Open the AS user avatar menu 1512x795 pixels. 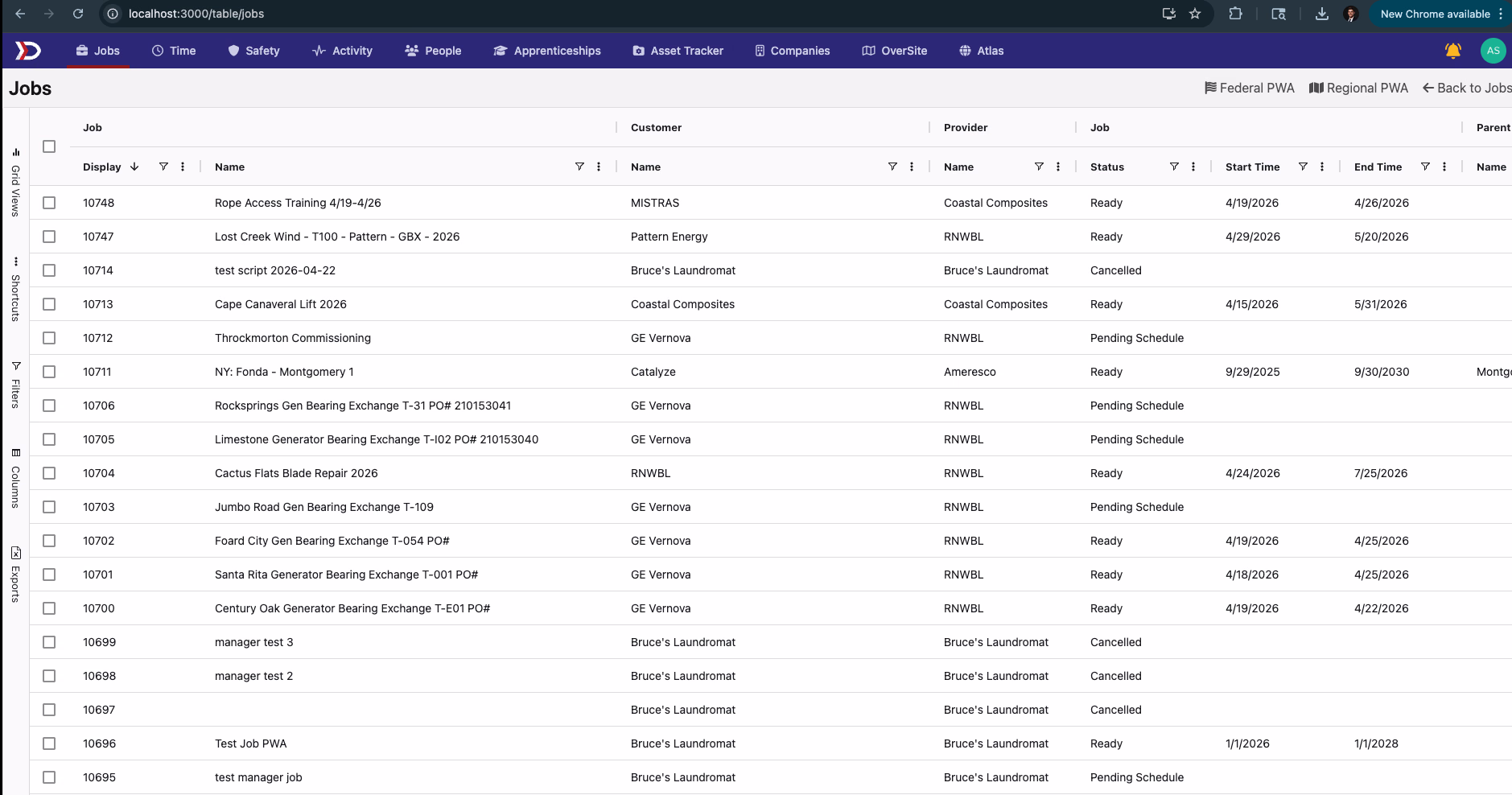(1493, 51)
